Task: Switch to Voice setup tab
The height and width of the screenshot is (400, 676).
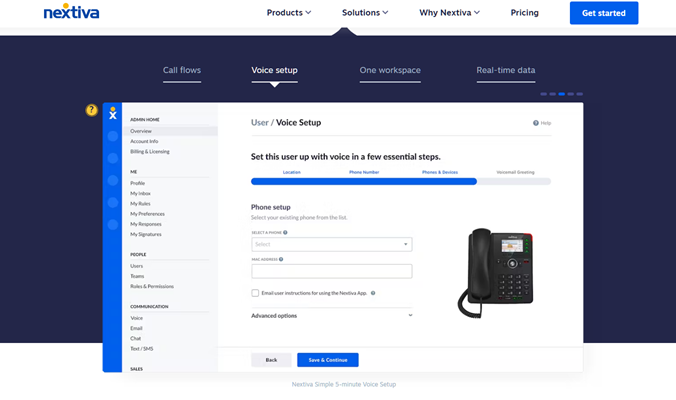Action: pyautogui.click(x=274, y=70)
